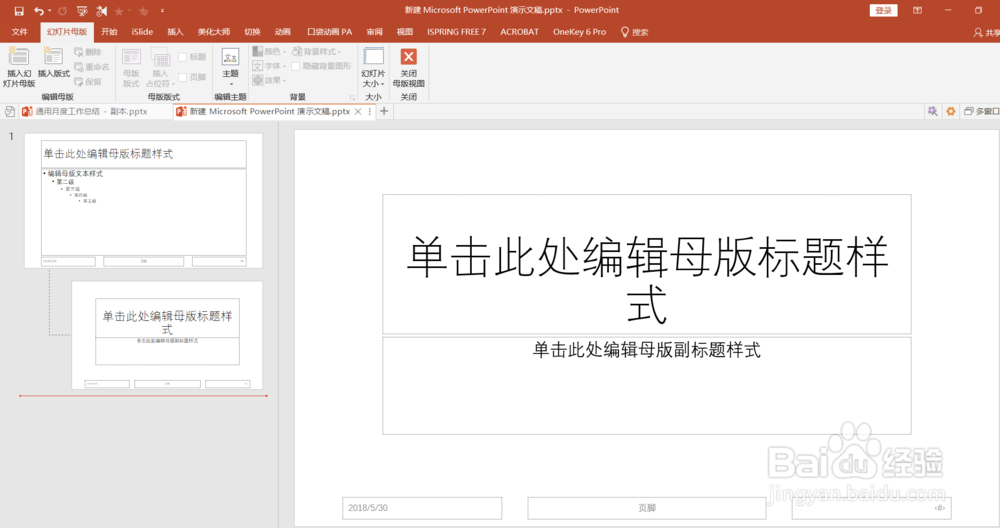The height and width of the screenshot is (528, 1000).
Task: Click the 登录 sign-in button
Action: [883, 10]
